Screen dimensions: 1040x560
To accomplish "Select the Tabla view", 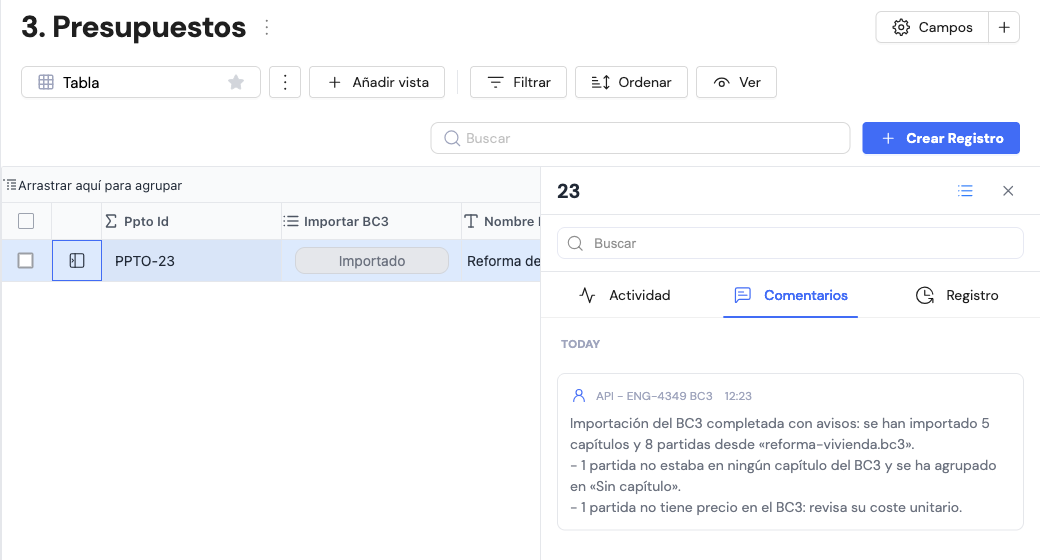I will tap(141, 82).
